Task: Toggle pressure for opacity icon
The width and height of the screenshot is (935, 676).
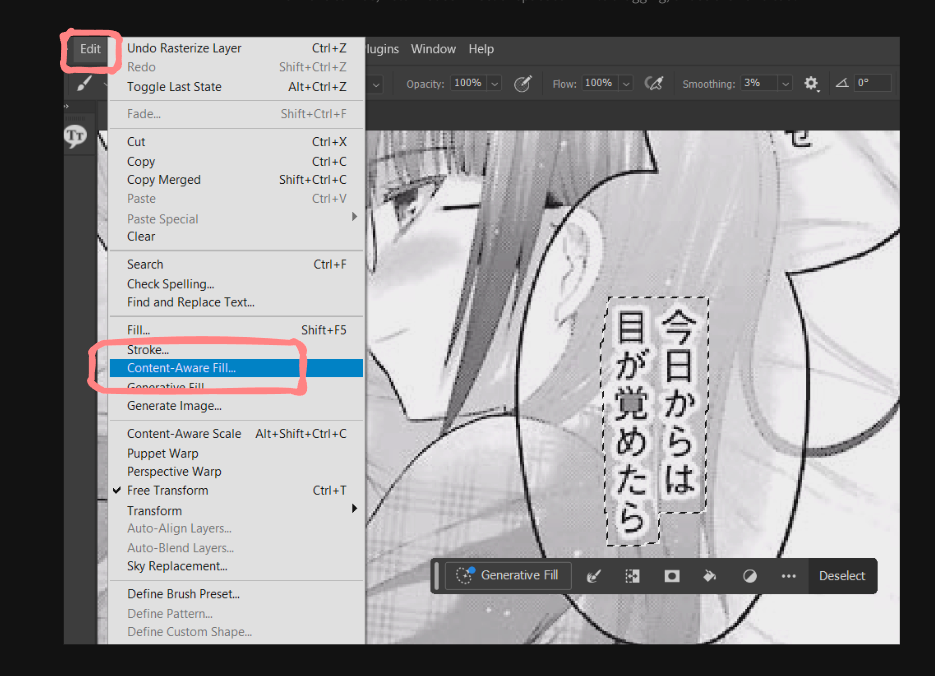Action: (522, 83)
